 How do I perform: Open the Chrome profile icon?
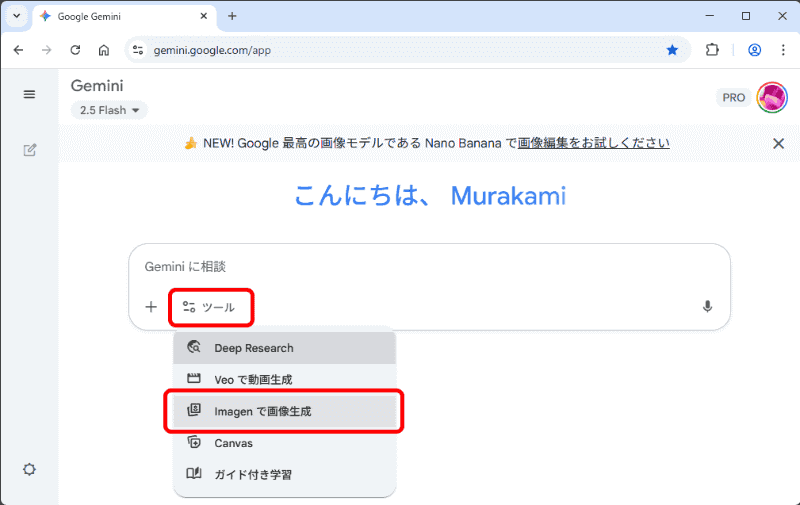coord(755,50)
